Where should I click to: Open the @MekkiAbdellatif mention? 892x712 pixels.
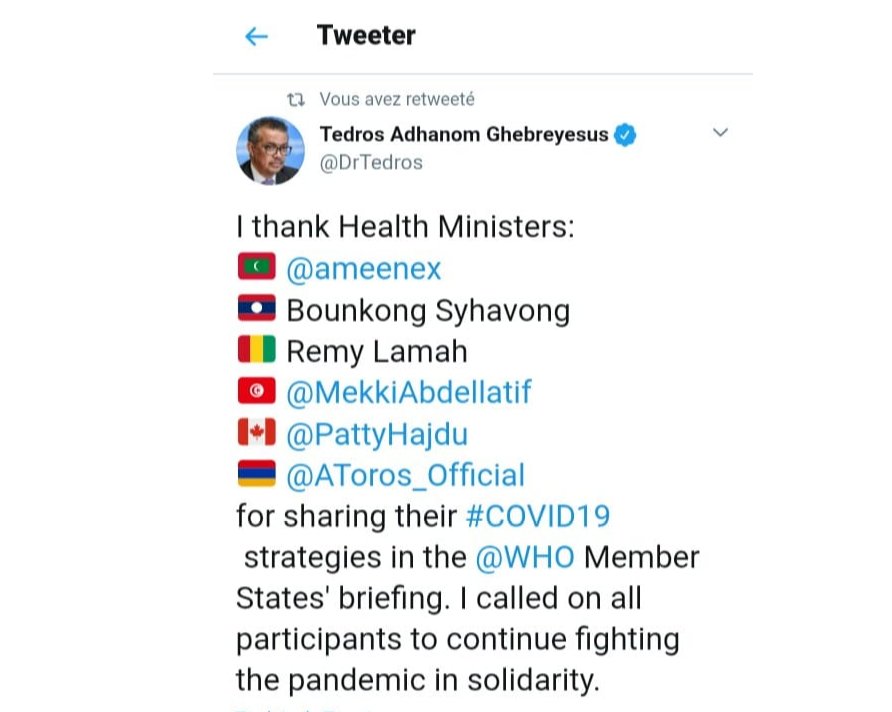(408, 392)
